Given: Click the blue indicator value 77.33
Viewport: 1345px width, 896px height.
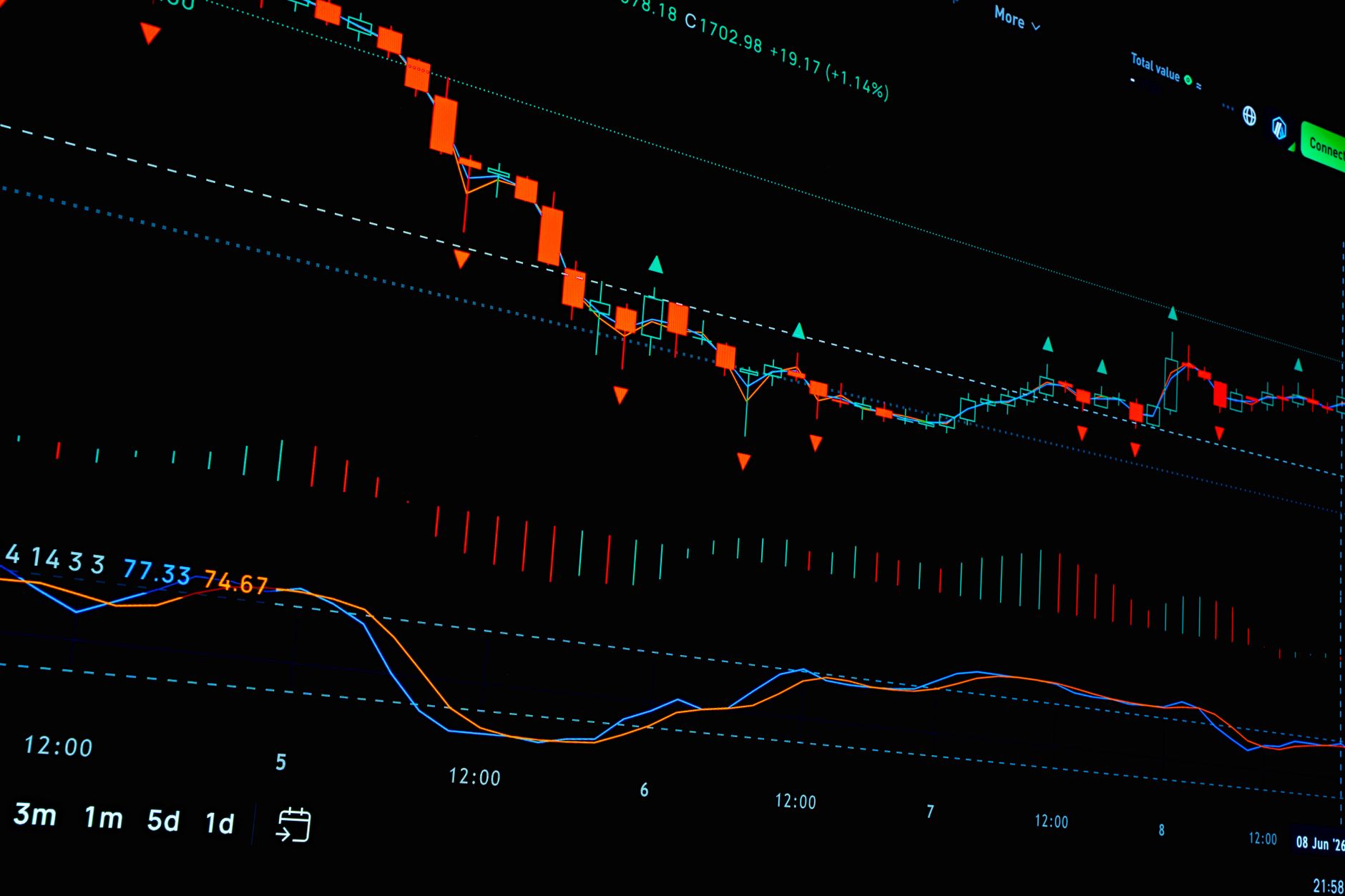Looking at the screenshot, I should coord(157,572).
